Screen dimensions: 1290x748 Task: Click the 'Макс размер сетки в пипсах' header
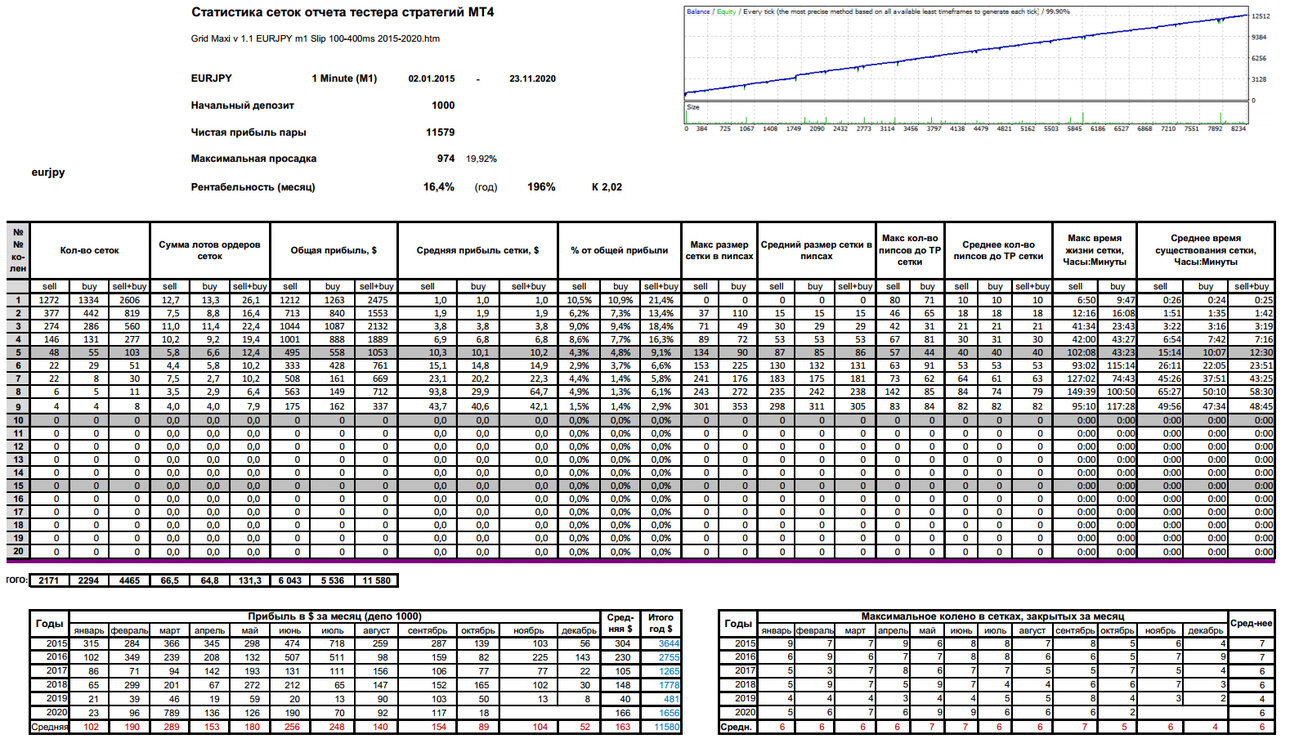tap(719, 250)
